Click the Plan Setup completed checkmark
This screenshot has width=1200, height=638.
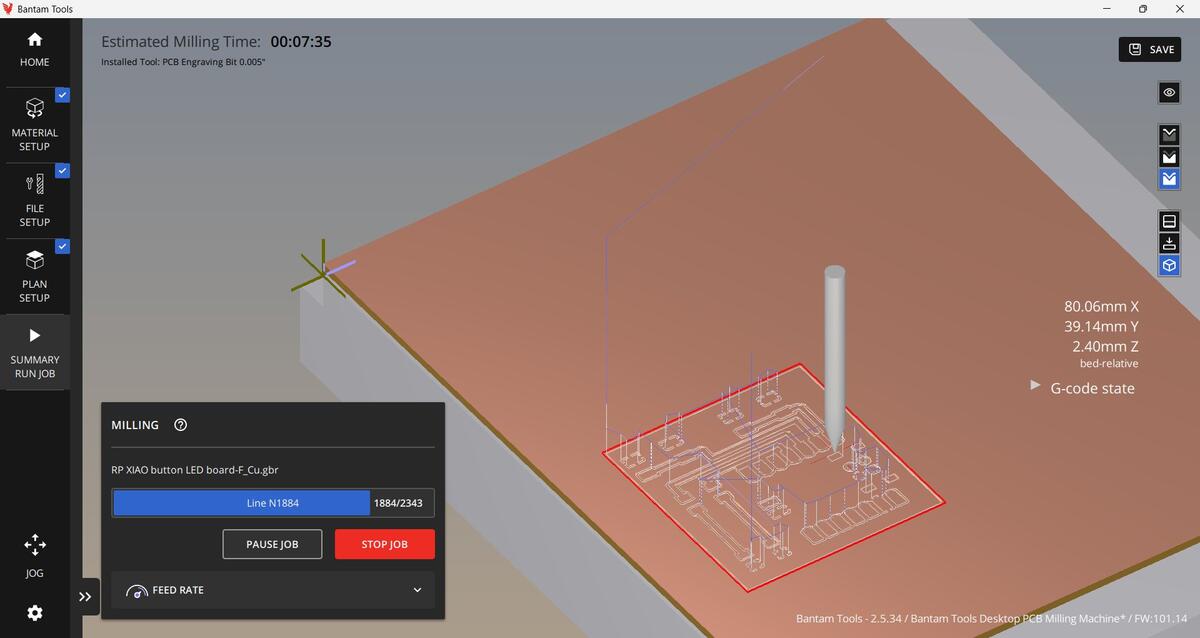(x=62, y=246)
